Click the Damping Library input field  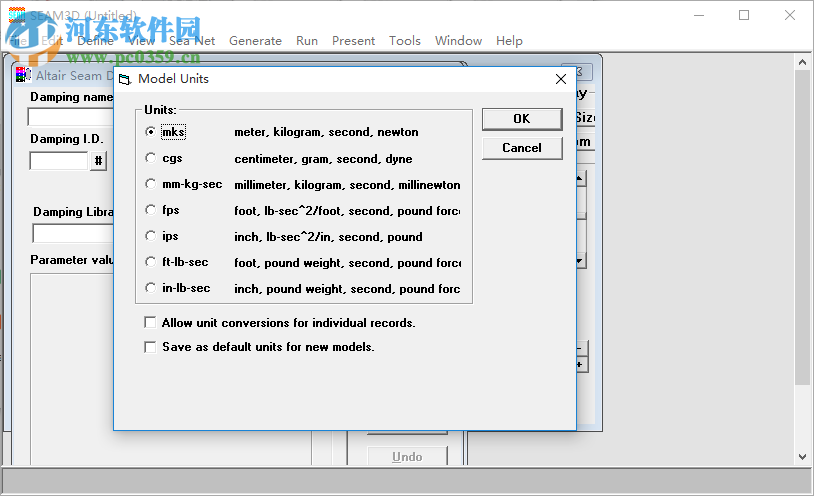[x=73, y=233]
